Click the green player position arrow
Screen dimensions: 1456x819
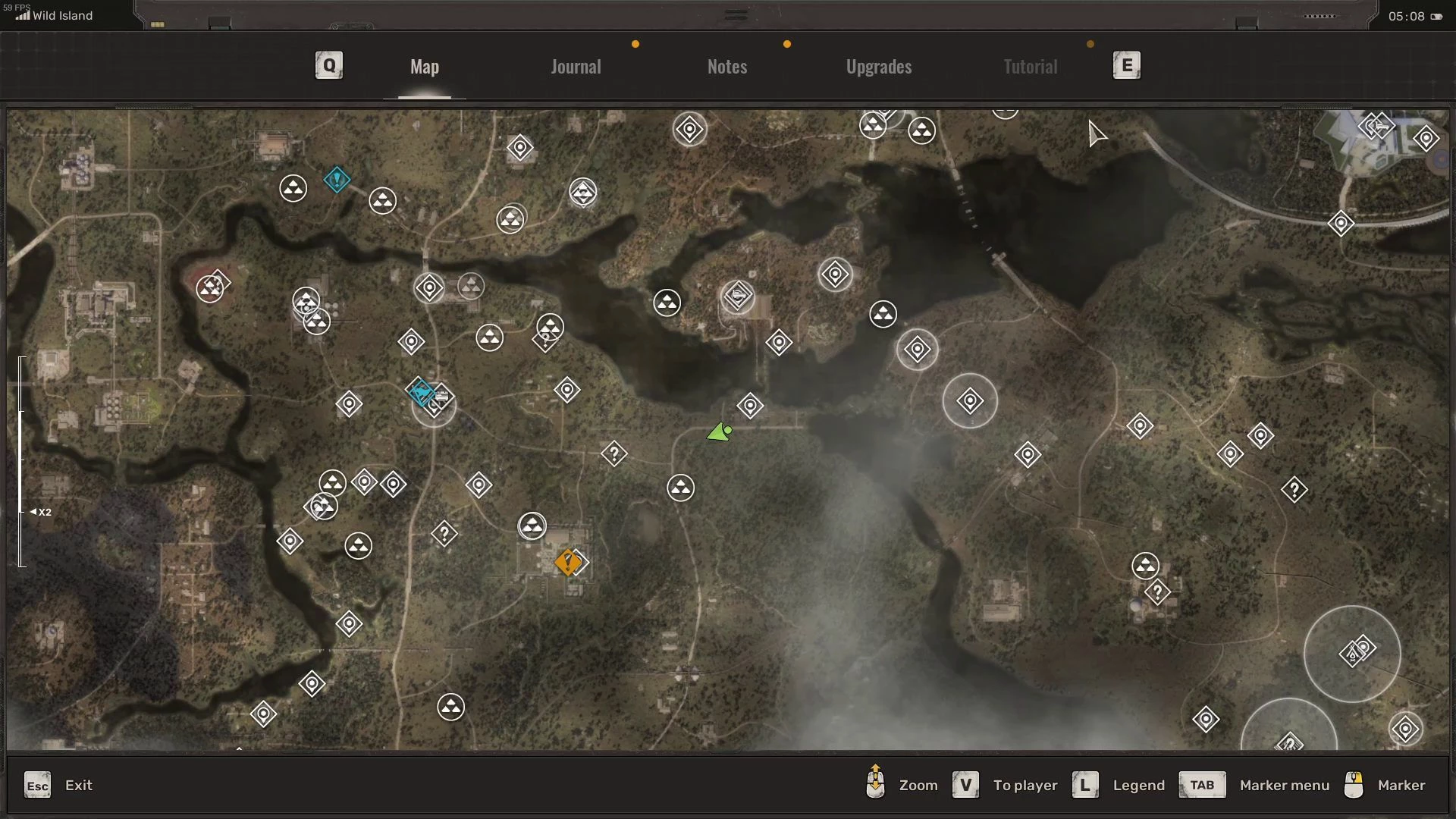(718, 433)
